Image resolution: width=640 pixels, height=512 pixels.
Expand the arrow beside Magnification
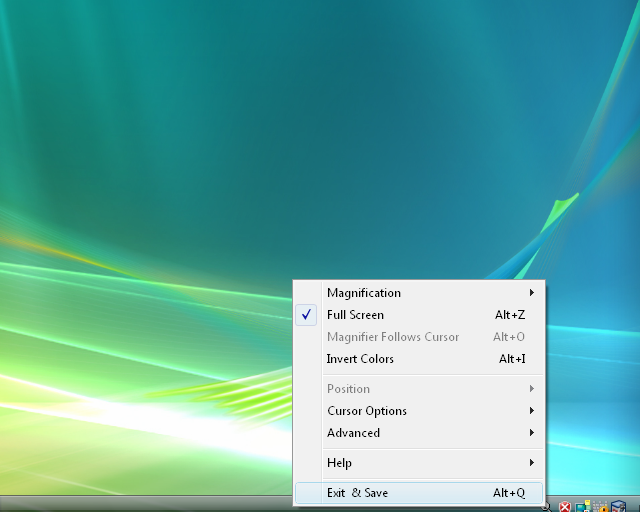point(532,293)
